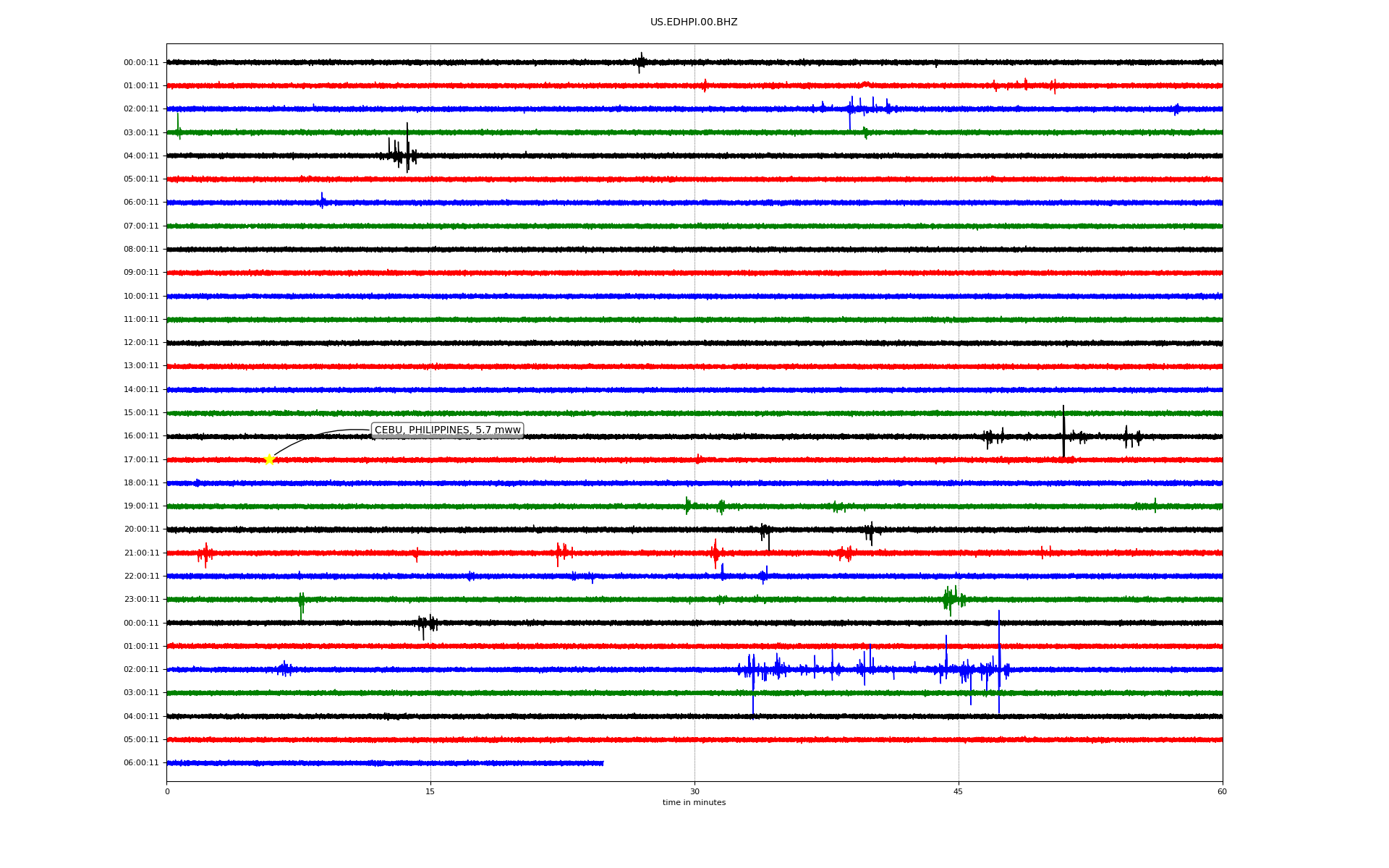Click the tall blue spike near minute 47
This screenshot has width=1389, height=868.
click(x=999, y=658)
